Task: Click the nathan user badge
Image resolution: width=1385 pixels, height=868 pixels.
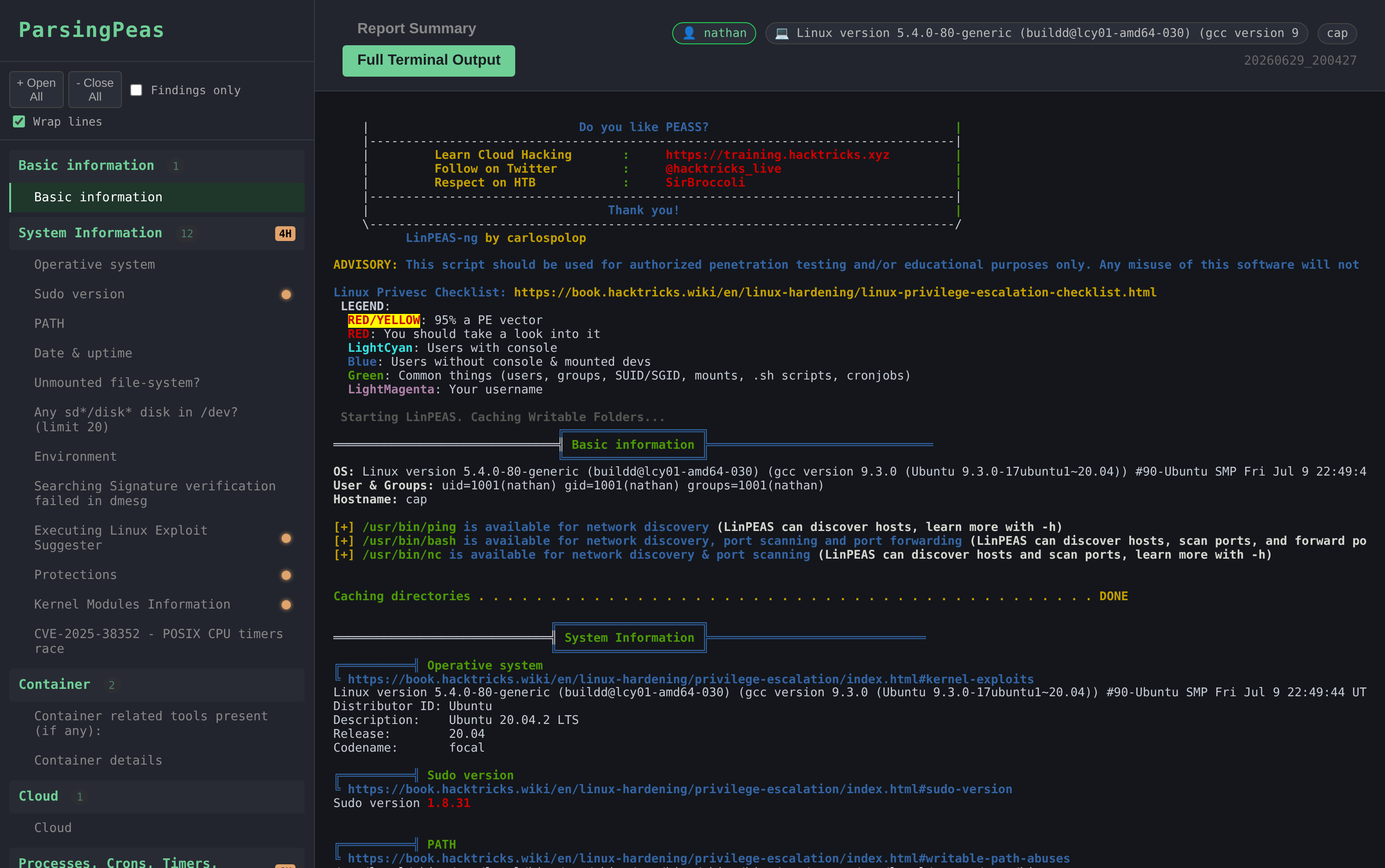Action: coord(714,33)
